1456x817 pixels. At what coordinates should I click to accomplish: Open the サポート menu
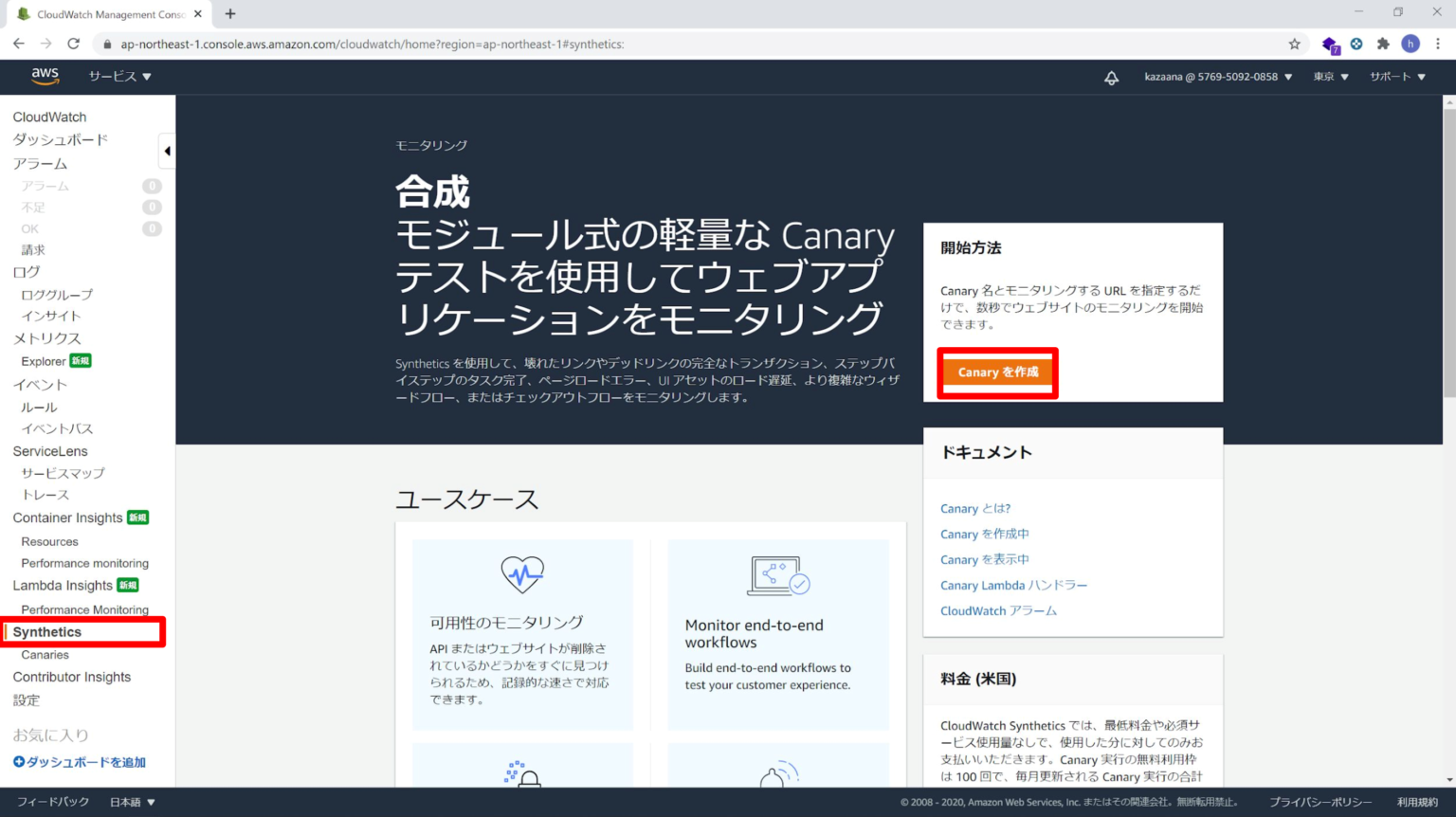coord(1397,77)
